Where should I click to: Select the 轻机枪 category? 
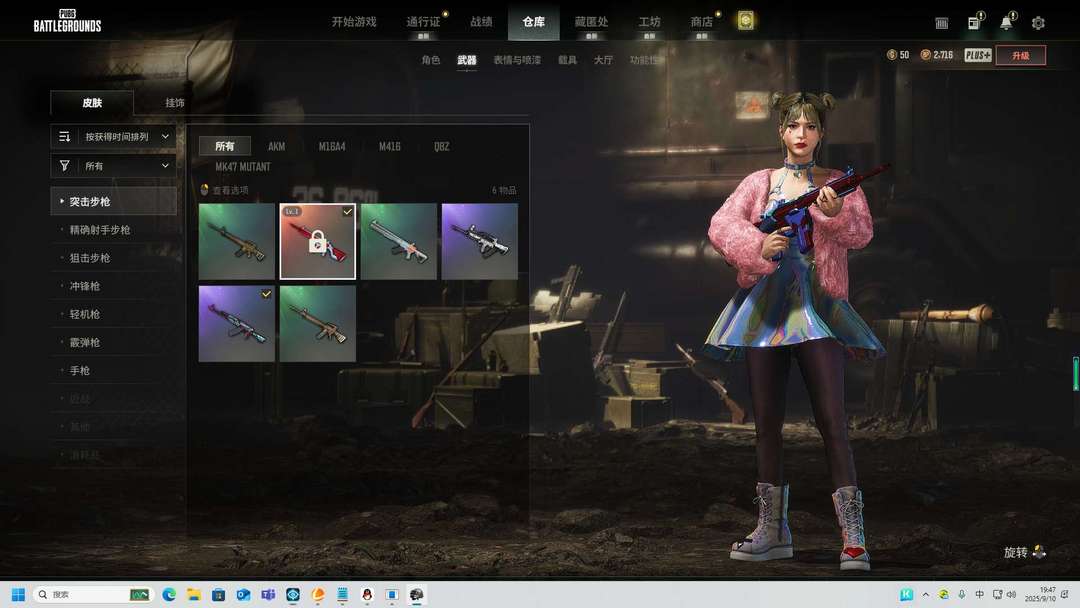click(x=114, y=314)
